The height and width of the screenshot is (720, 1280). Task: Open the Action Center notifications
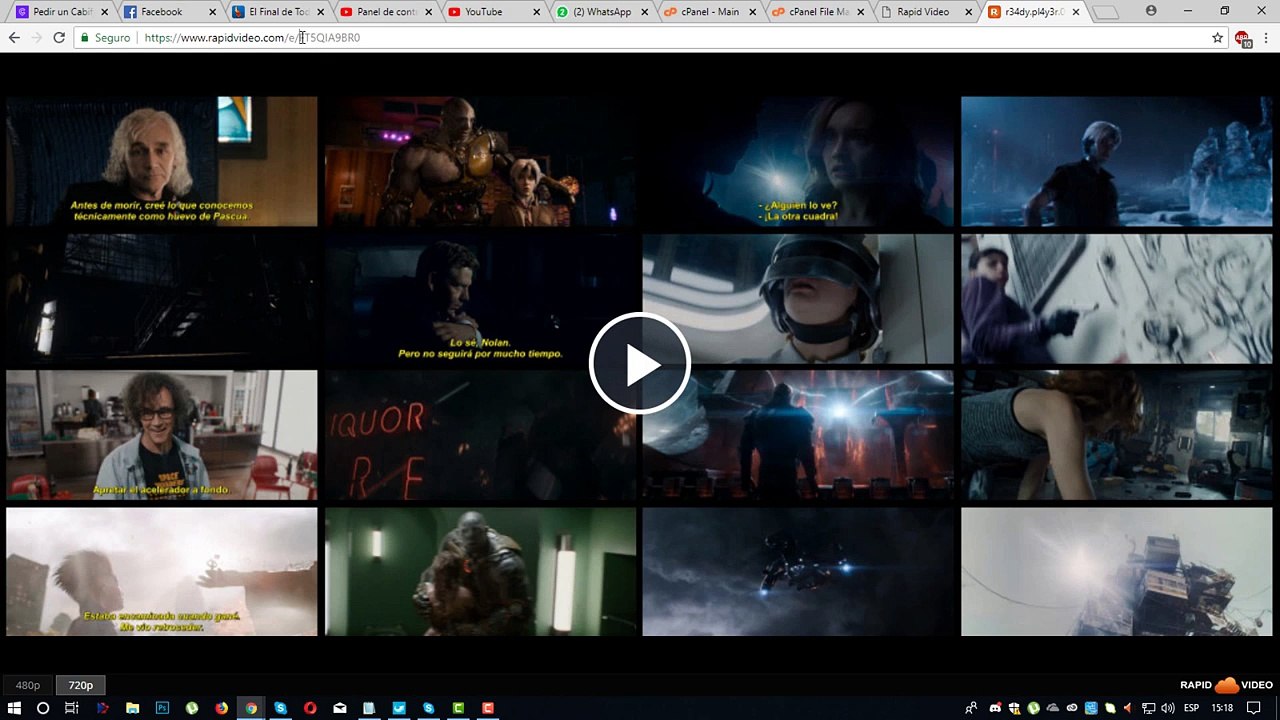1253,708
